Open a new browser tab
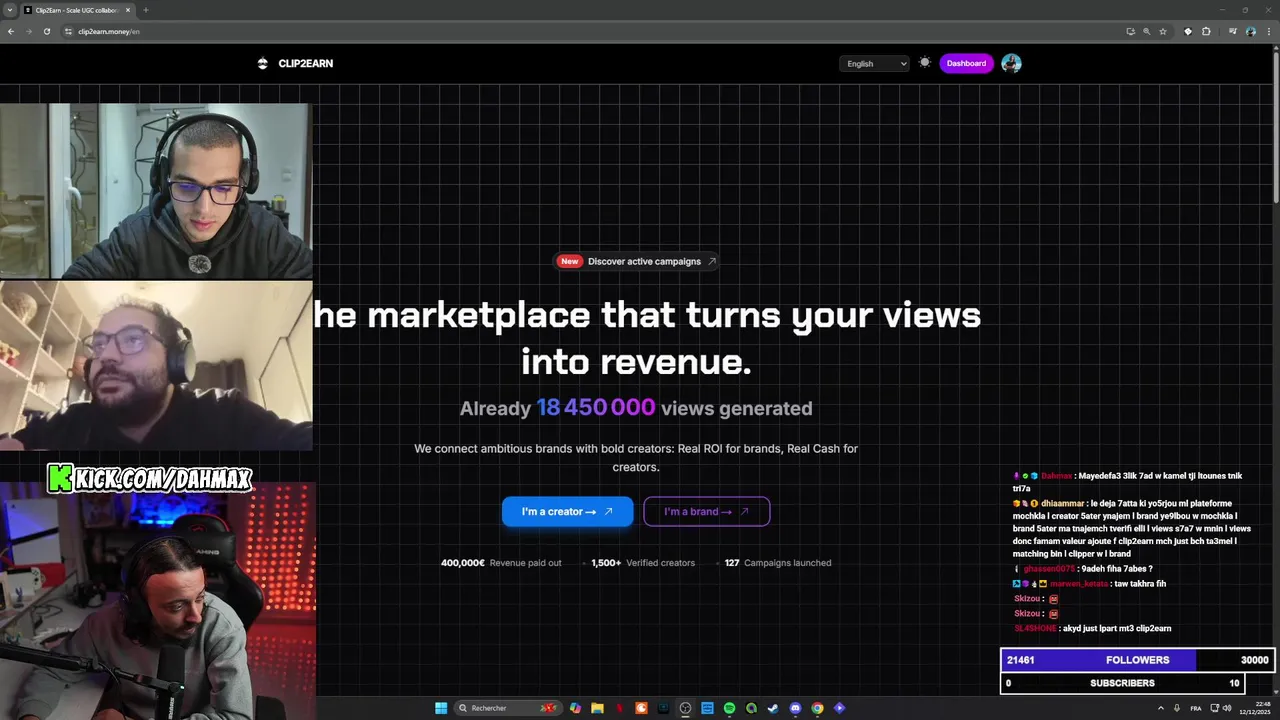This screenshot has height=720, width=1280. pyautogui.click(x=145, y=10)
